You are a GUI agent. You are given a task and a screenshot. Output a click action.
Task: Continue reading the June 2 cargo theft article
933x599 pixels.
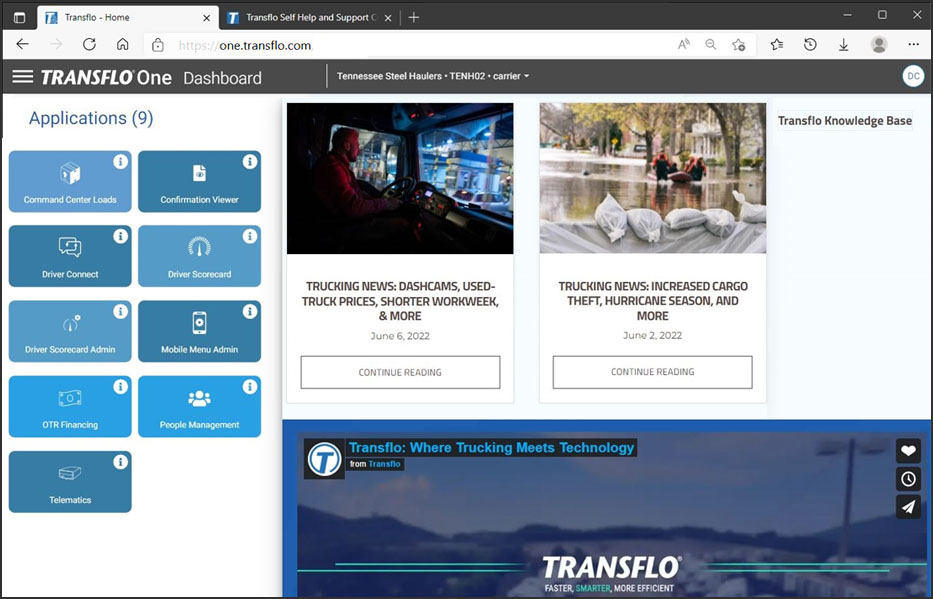pos(652,372)
